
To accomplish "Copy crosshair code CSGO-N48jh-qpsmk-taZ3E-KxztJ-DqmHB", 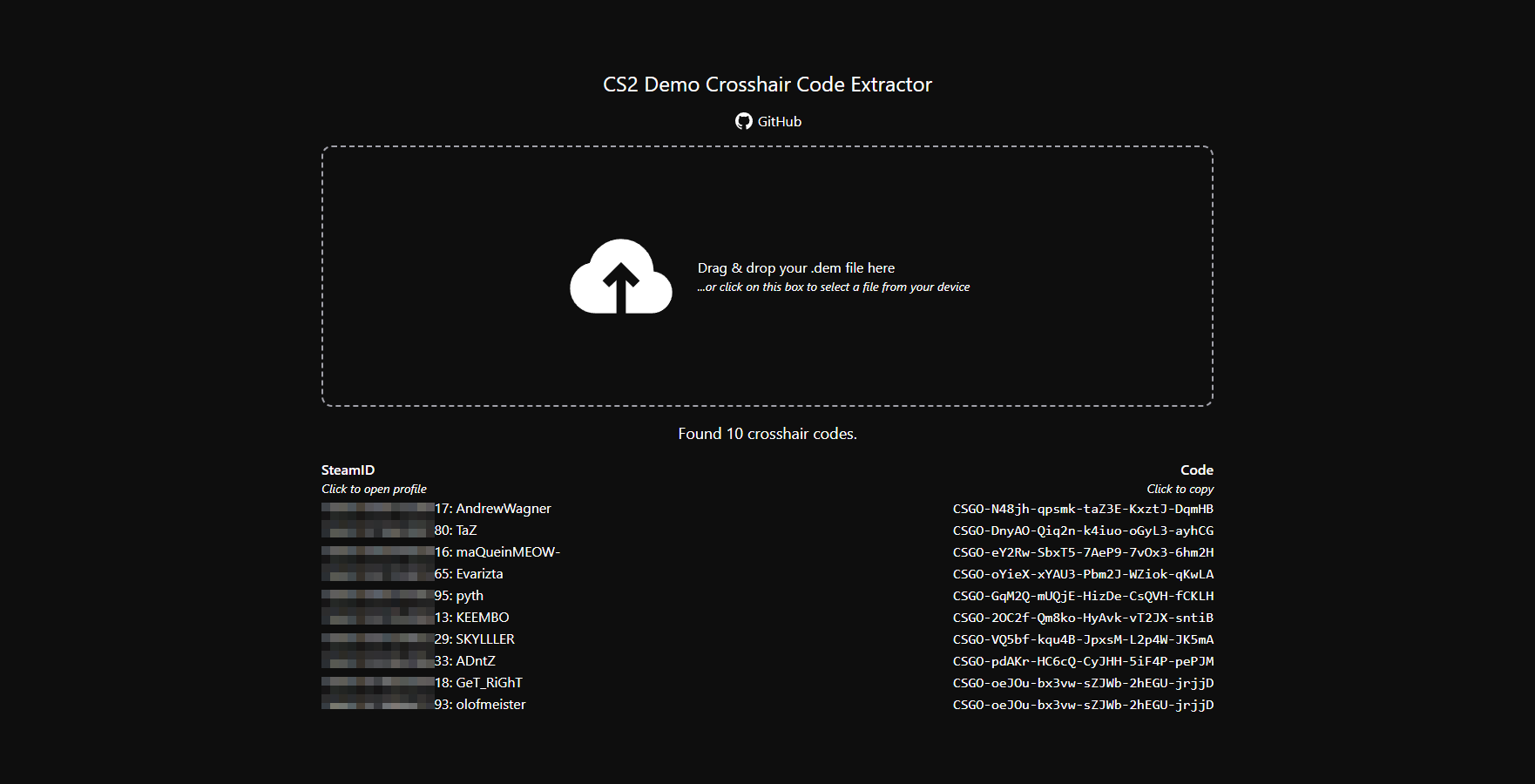I will (x=1083, y=509).
